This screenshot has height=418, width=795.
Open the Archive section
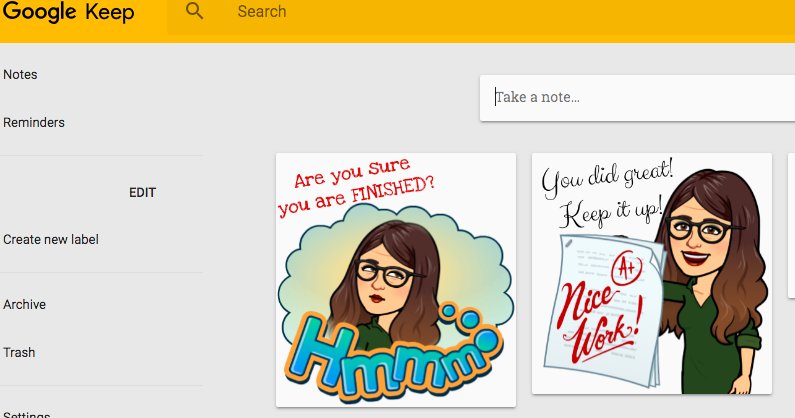24,304
